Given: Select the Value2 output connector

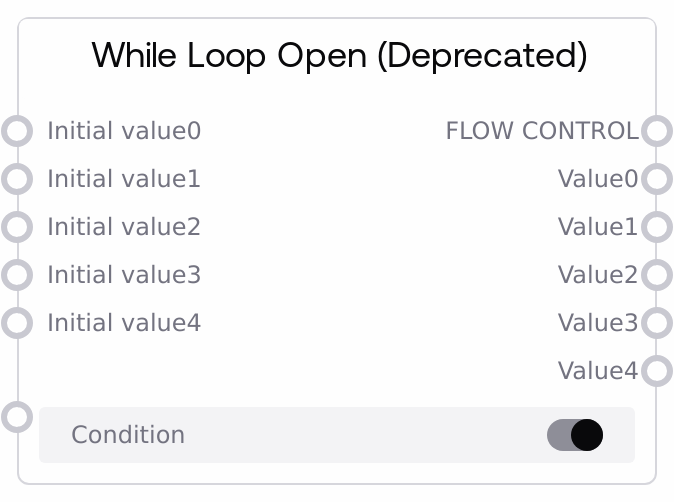Looking at the screenshot, I should 656,275.
